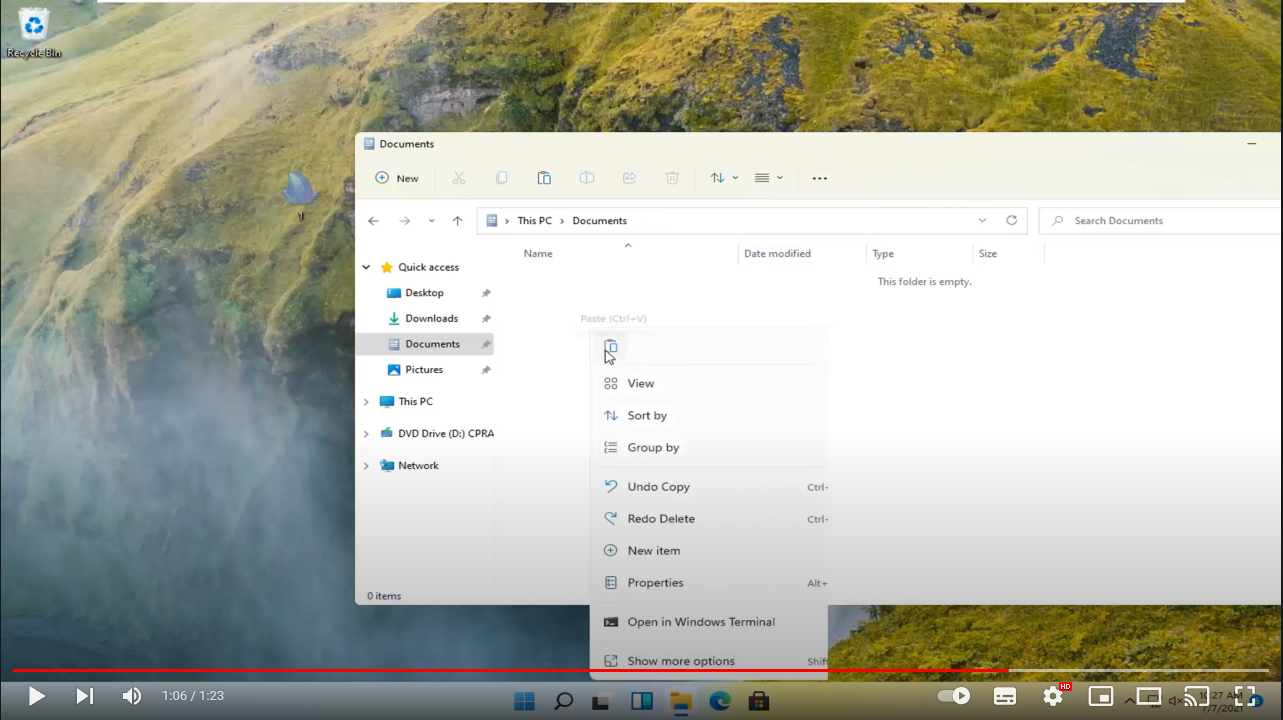Click the Search Documents field
The image size is (1283, 720).
(x=1160, y=221)
